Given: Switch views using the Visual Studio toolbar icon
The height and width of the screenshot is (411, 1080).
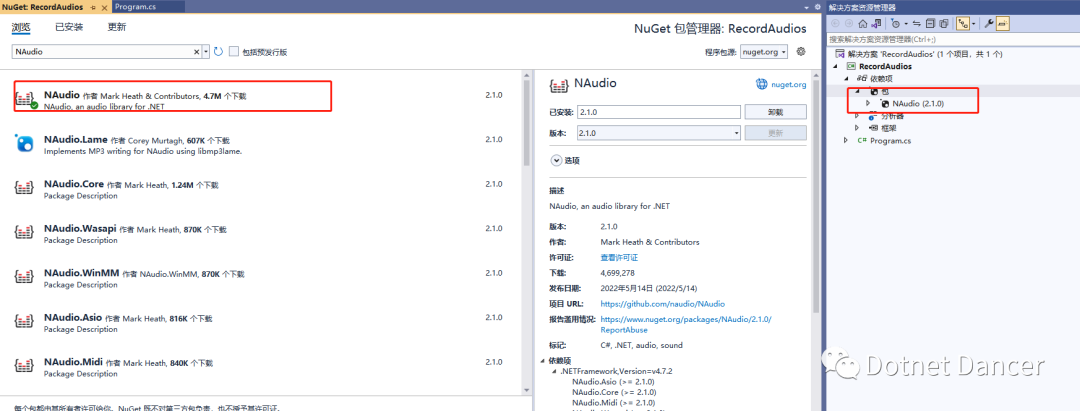Looking at the screenshot, I should tap(876, 23).
